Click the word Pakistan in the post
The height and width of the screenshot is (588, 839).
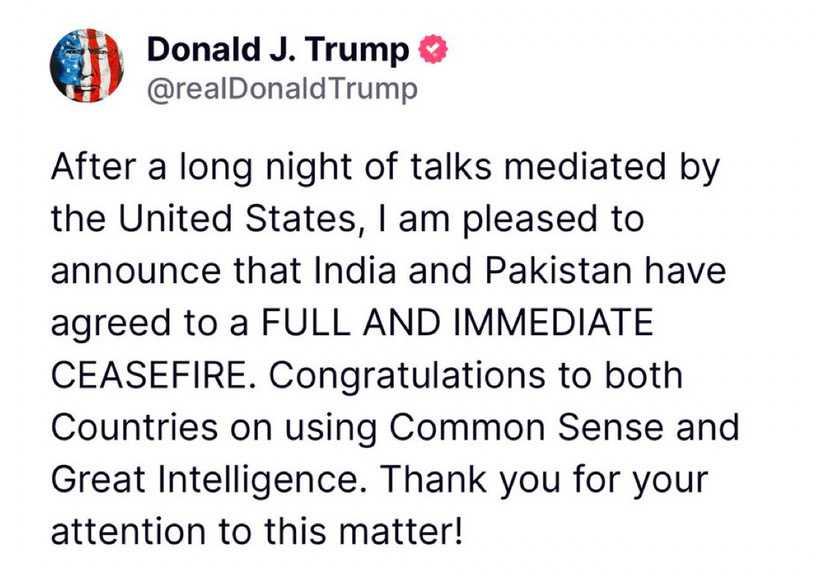pos(559,270)
